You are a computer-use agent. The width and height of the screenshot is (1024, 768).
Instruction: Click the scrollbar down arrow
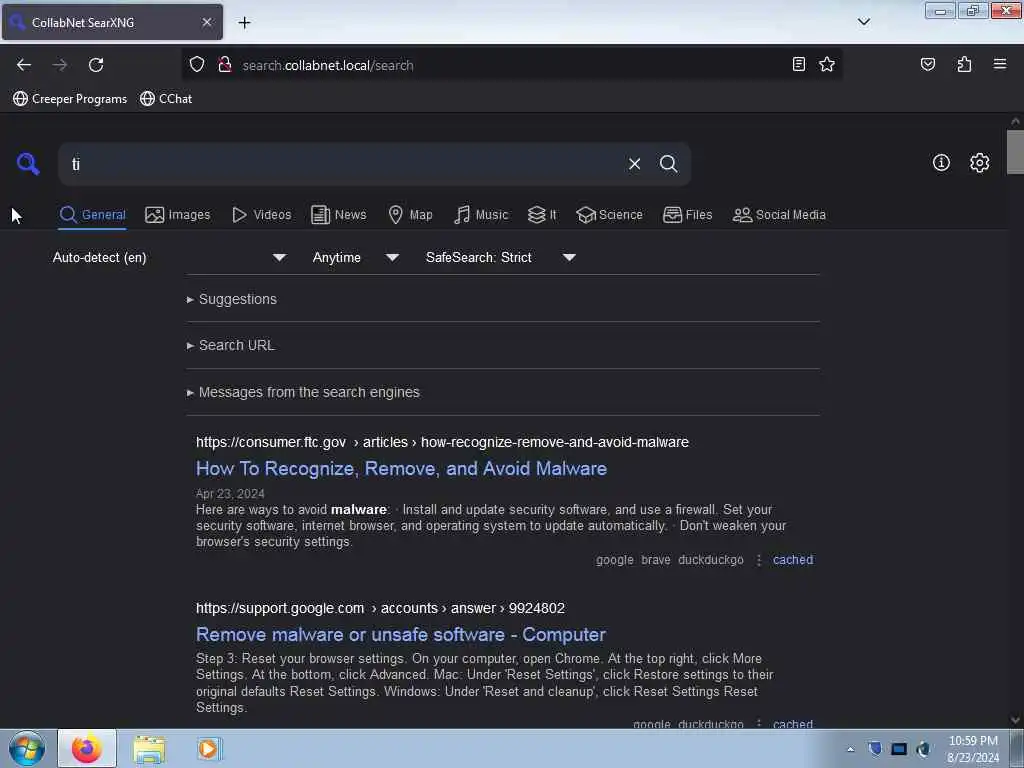pos(1015,720)
